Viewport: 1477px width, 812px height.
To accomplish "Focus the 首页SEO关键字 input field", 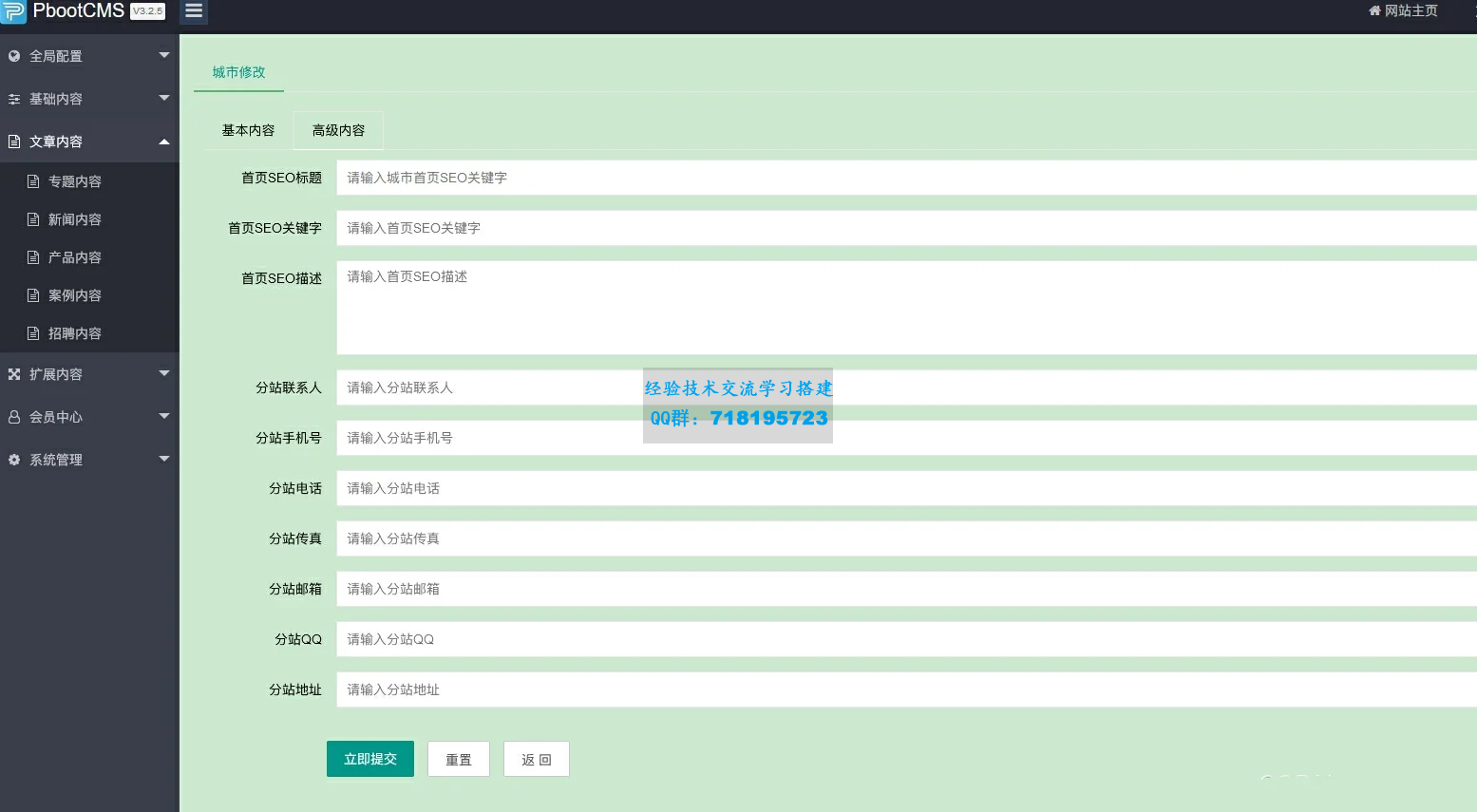I will [906, 228].
